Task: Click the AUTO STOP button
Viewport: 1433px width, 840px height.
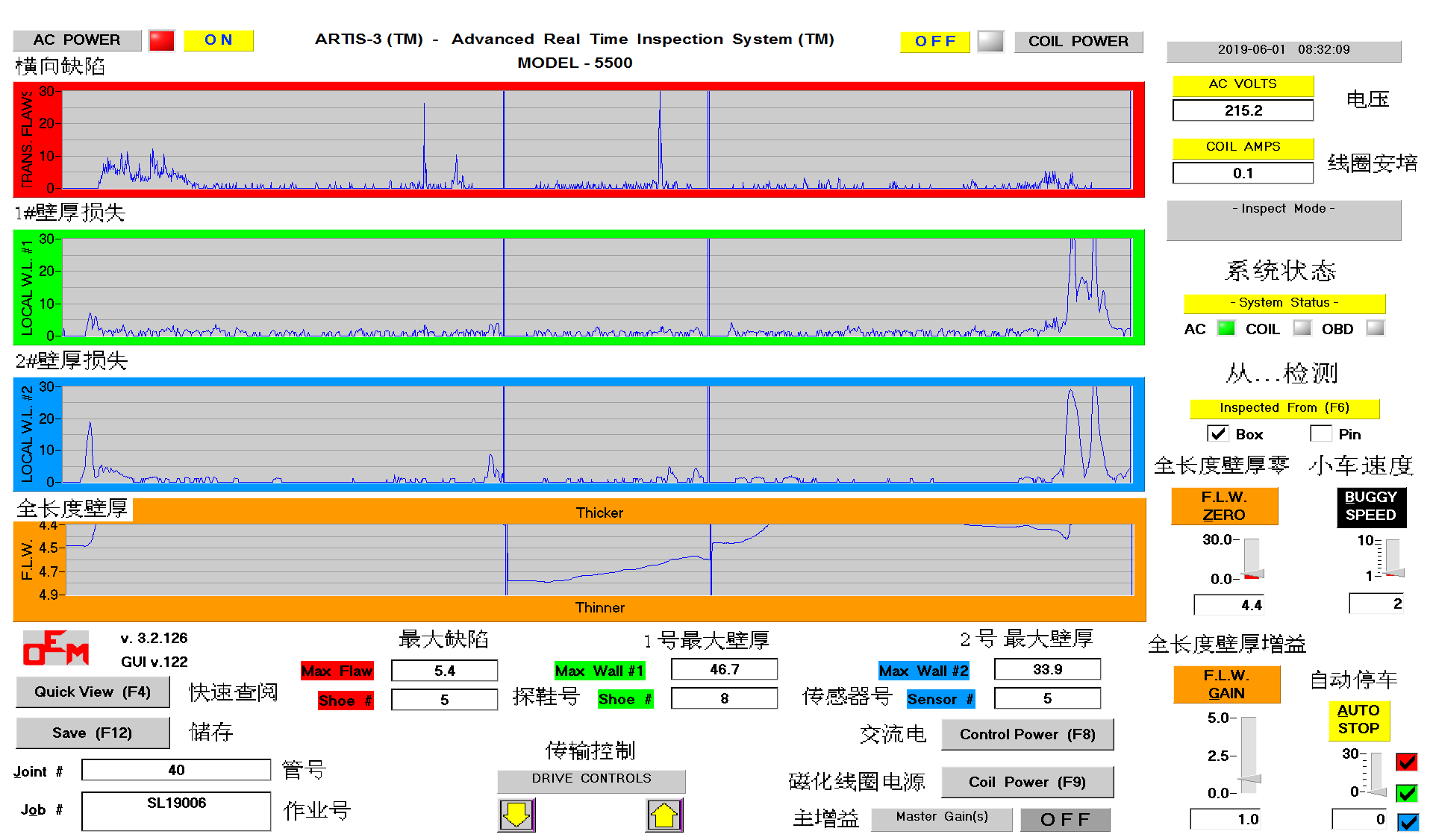Action: [1358, 721]
